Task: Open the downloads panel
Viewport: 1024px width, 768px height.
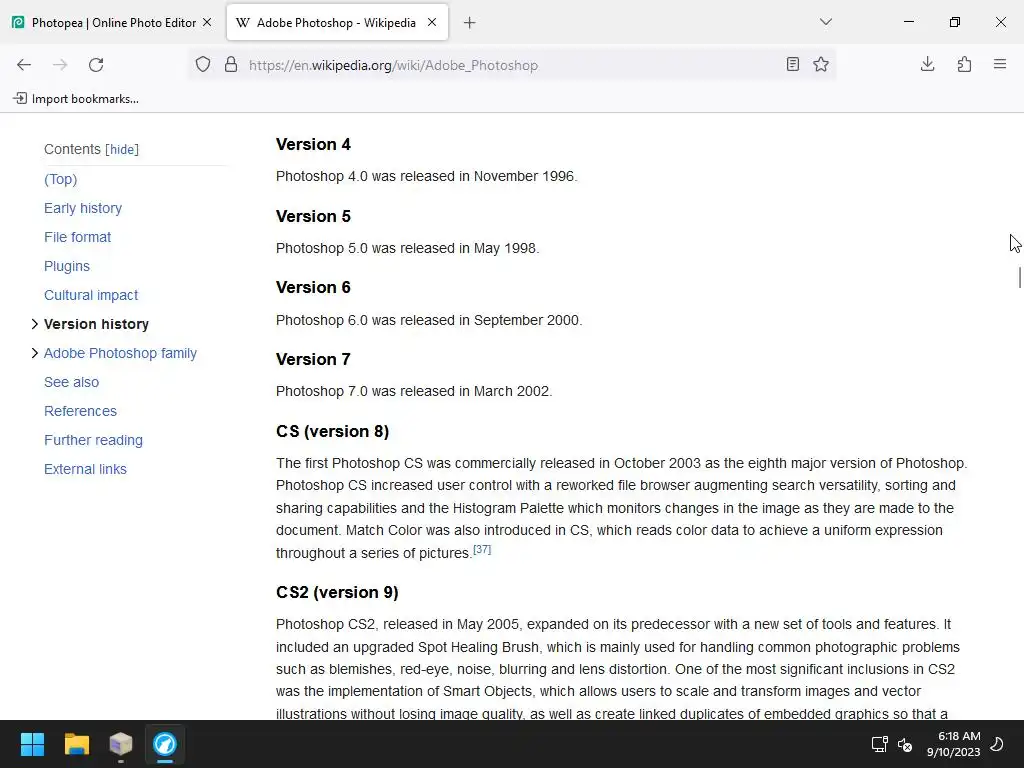Action: pos(927,64)
